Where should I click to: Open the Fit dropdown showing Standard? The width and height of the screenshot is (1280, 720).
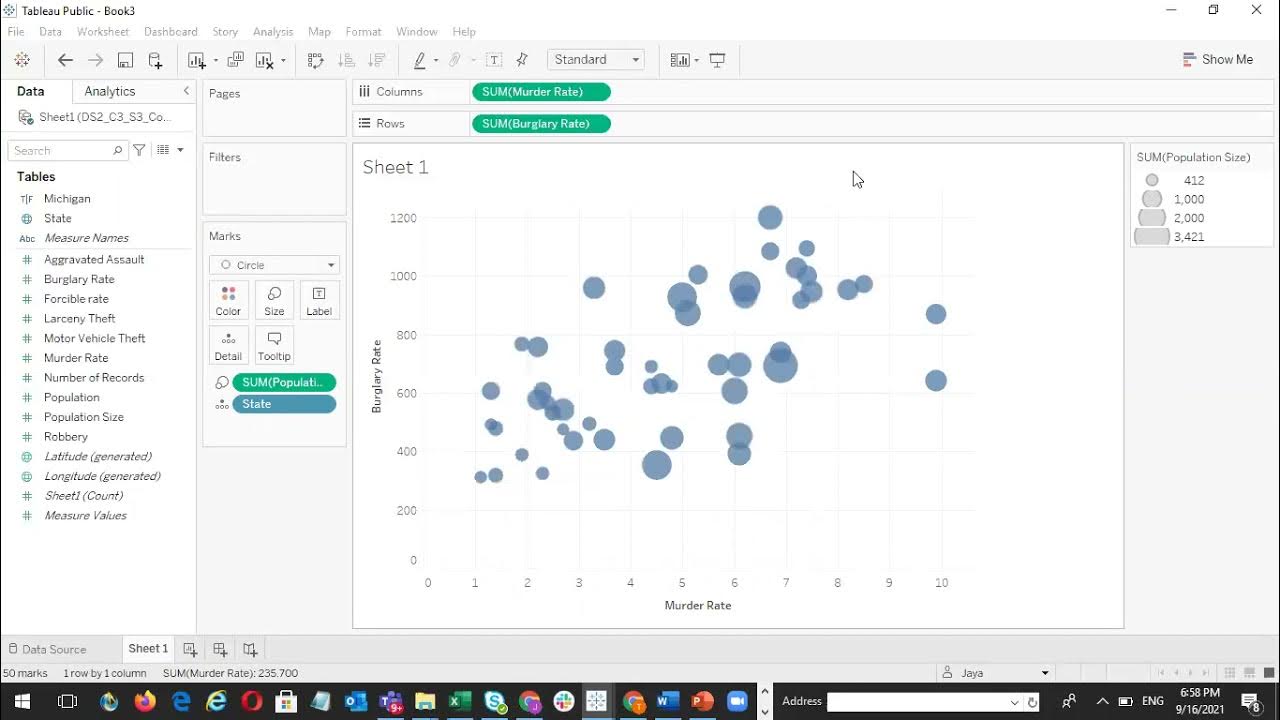[x=596, y=60]
